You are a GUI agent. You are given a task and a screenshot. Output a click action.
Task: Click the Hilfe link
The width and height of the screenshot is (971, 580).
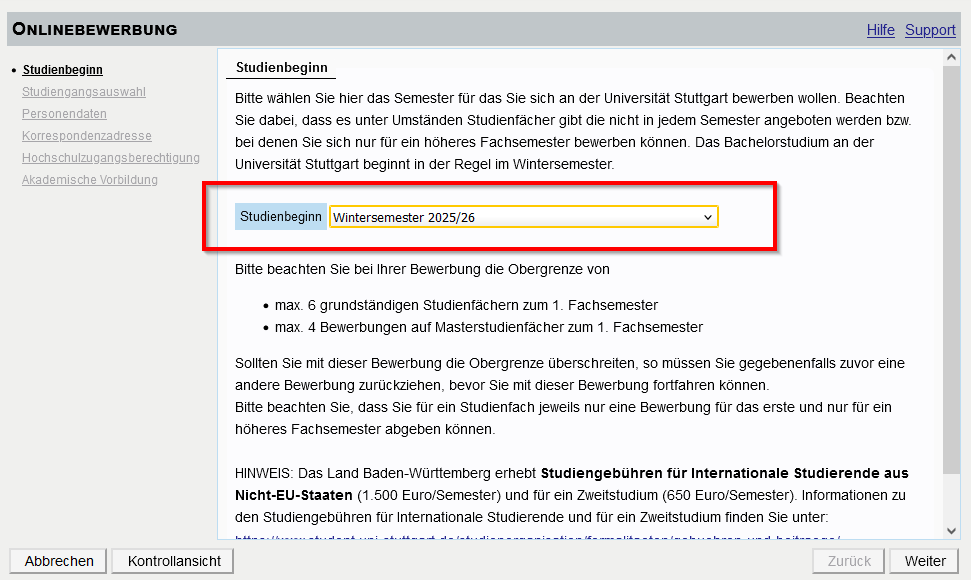coord(881,30)
